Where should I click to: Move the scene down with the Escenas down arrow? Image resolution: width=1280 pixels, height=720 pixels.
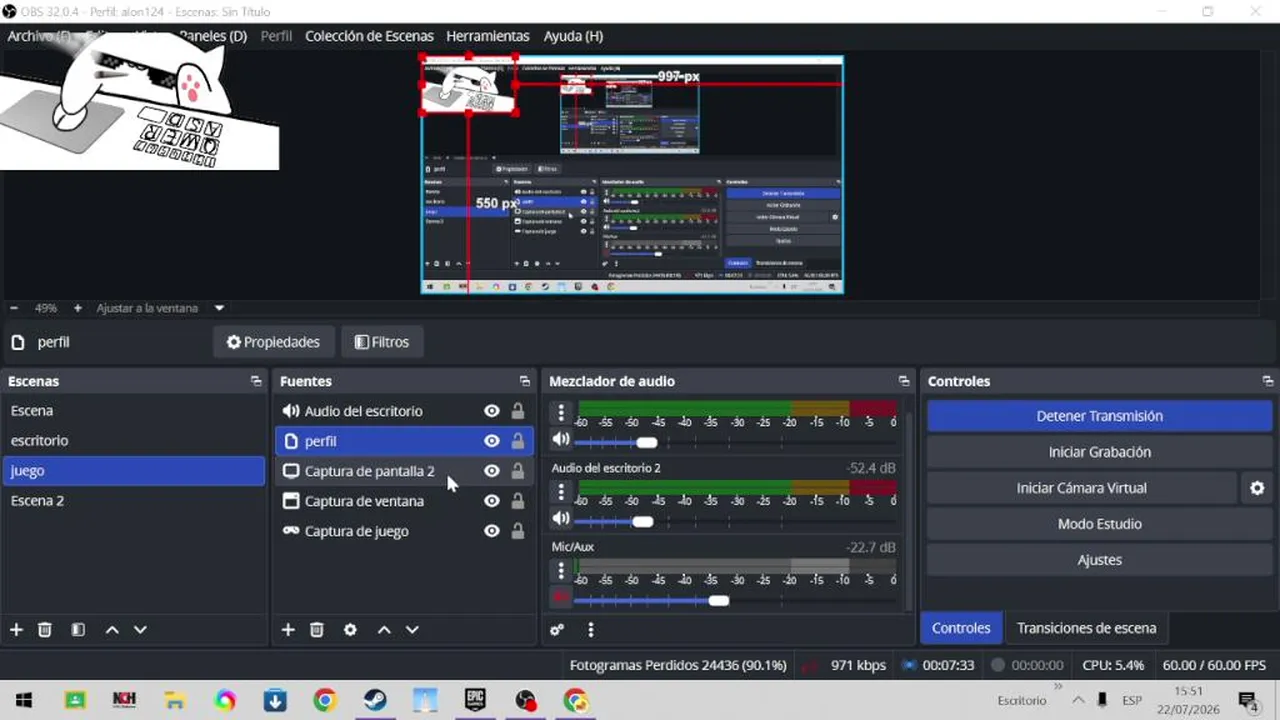[x=140, y=630]
